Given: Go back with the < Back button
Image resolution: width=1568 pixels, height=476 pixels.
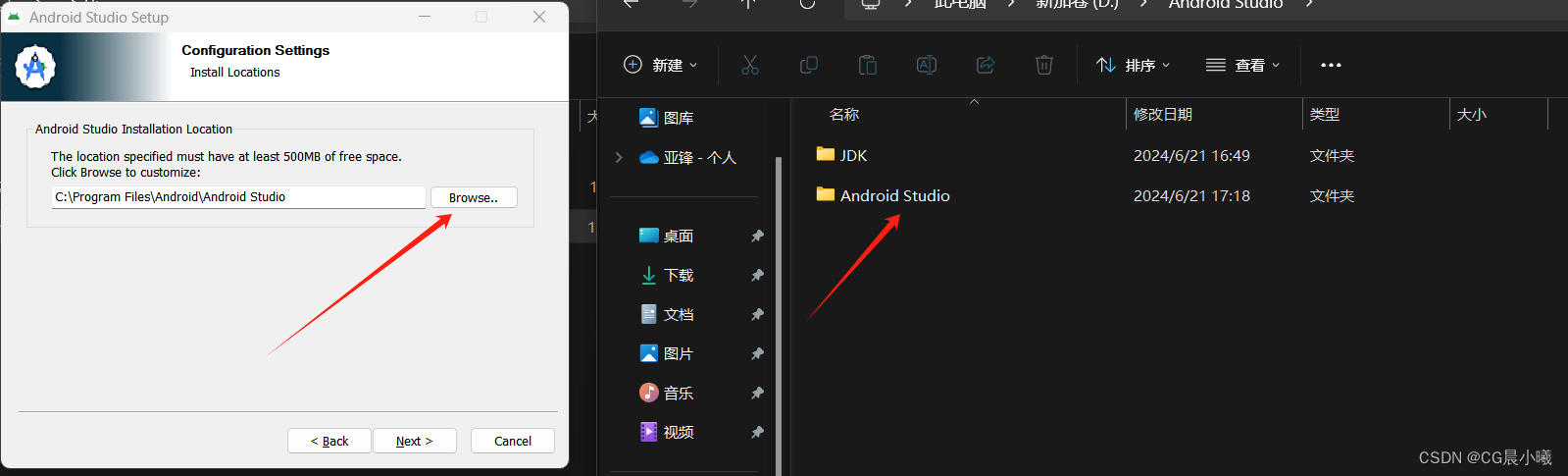Looking at the screenshot, I should (329, 441).
